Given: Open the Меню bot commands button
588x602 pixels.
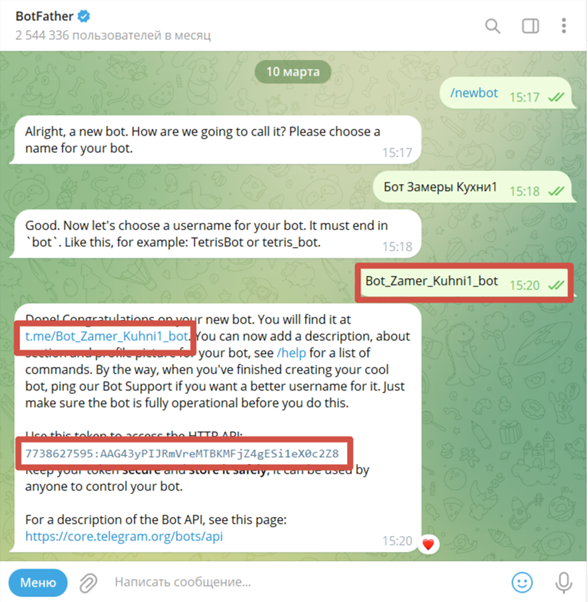Looking at the screenshot, I should [x=38, y=582].
